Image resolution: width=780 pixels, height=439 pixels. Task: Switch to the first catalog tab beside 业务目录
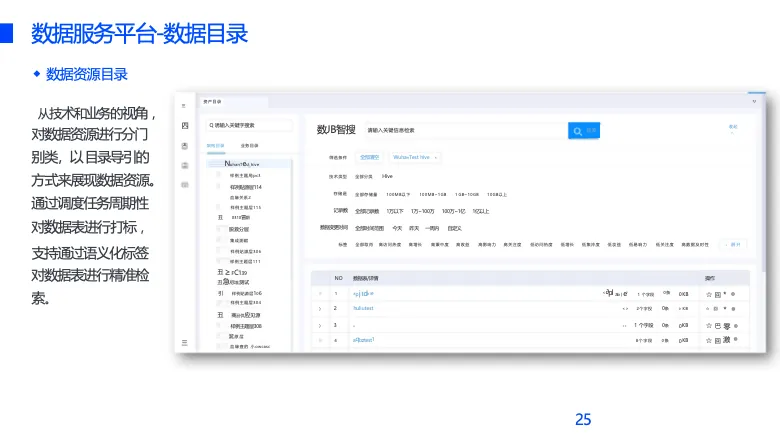(x=215, y=146)
